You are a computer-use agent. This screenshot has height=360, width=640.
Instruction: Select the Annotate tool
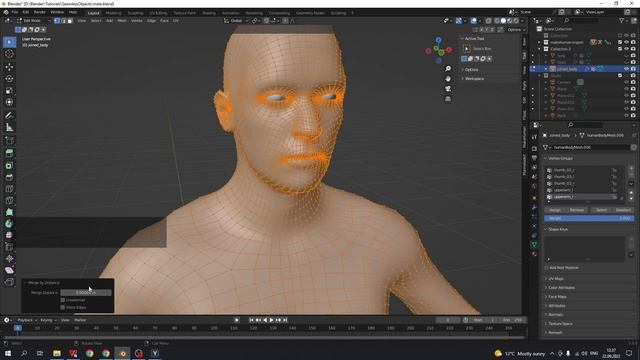coord(9,116)
